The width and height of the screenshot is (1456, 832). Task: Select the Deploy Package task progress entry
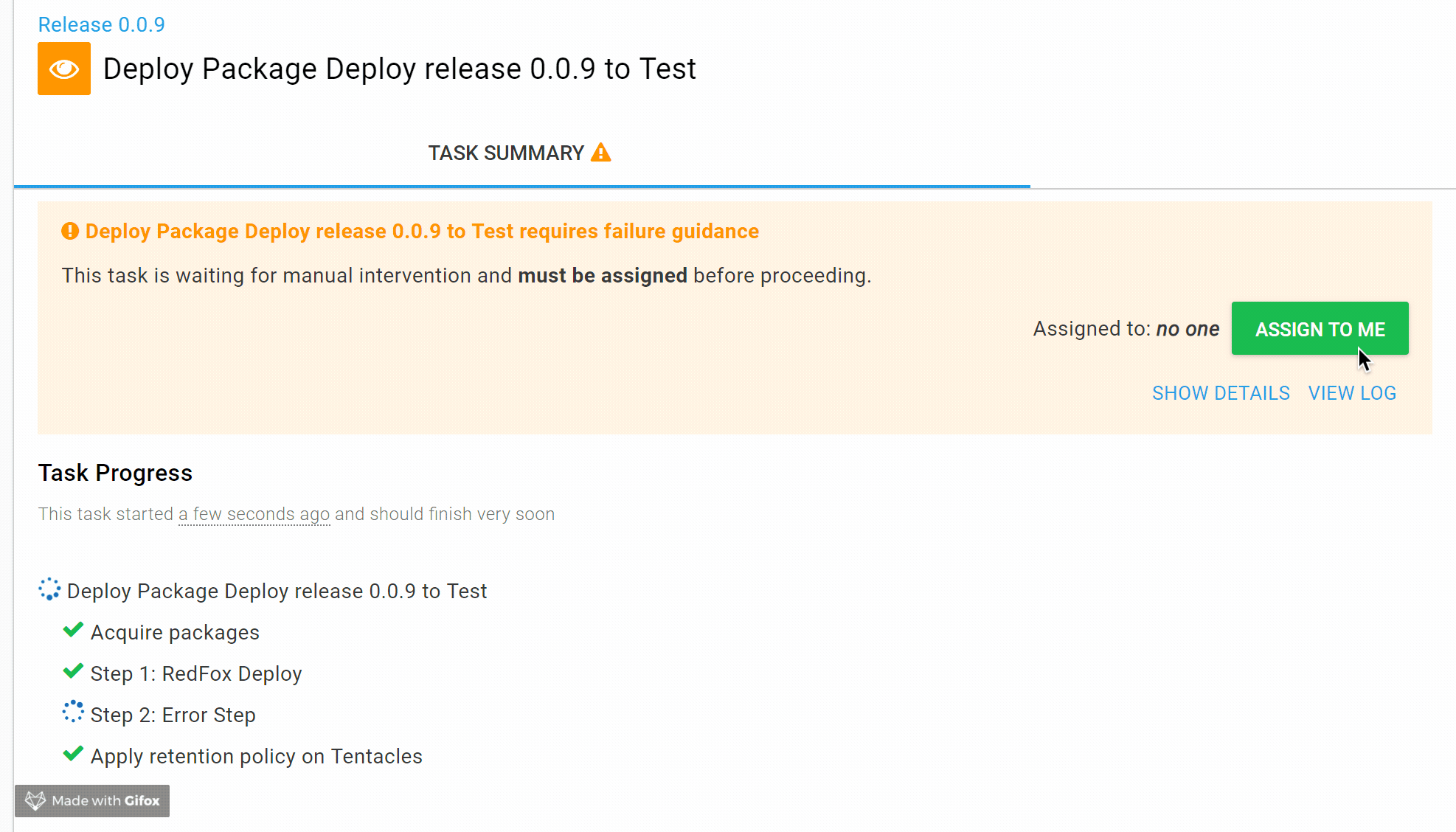pos(277,590)
